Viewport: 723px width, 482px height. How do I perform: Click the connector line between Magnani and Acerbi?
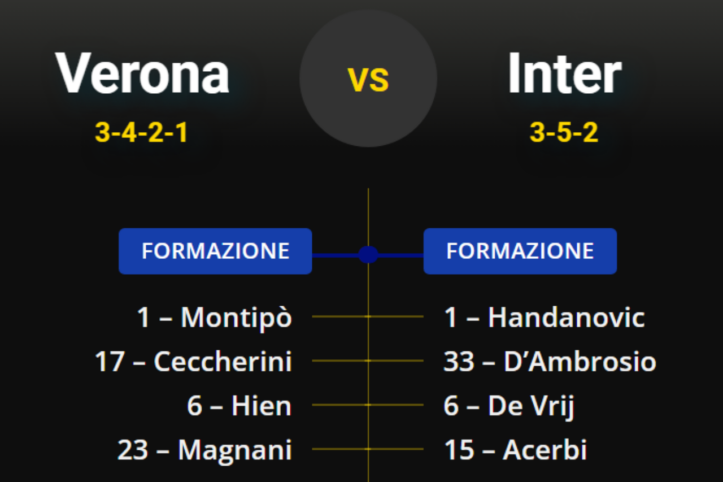point(340,449)
